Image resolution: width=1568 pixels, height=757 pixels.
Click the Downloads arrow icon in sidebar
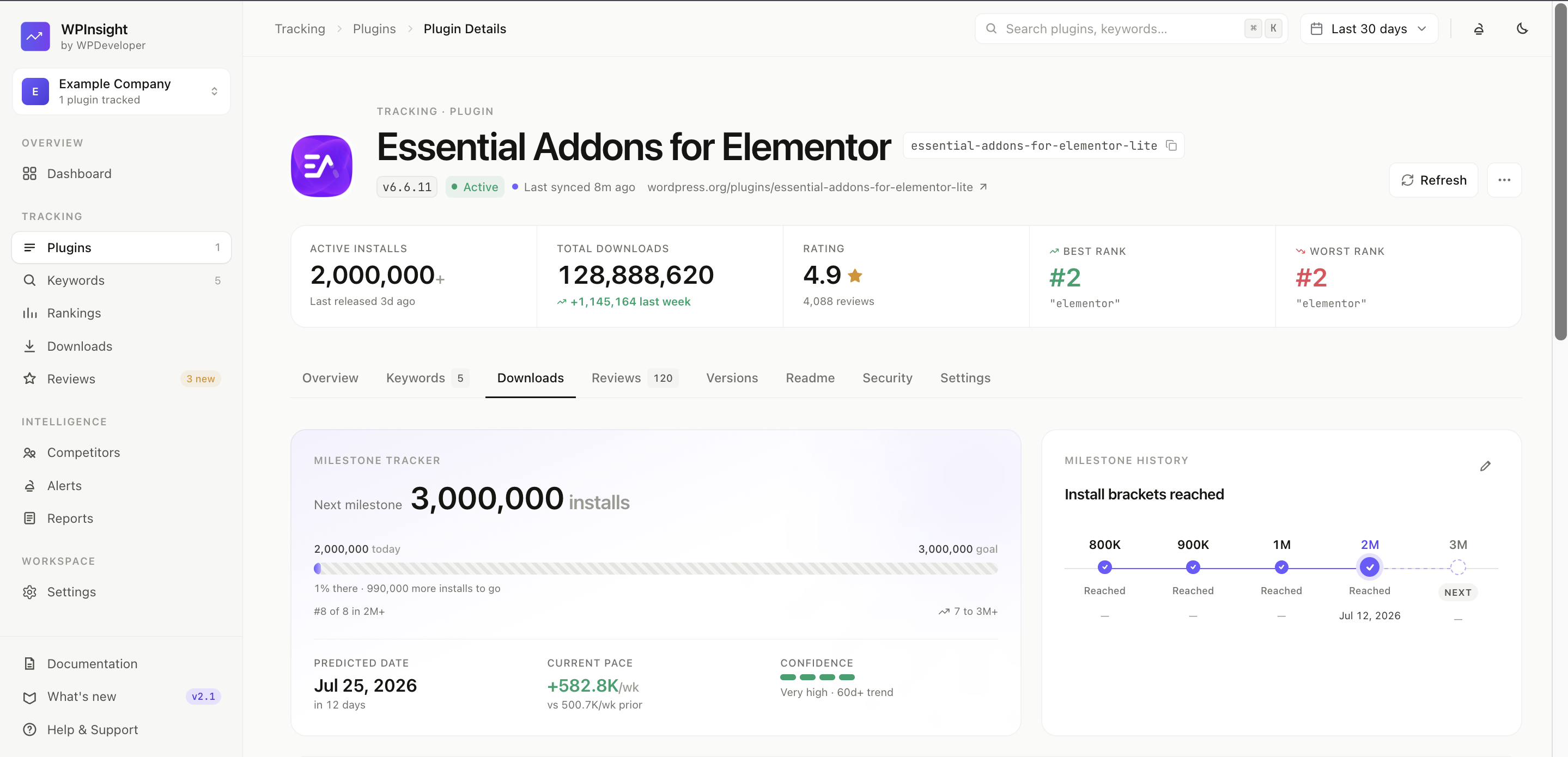click(29, 346)
